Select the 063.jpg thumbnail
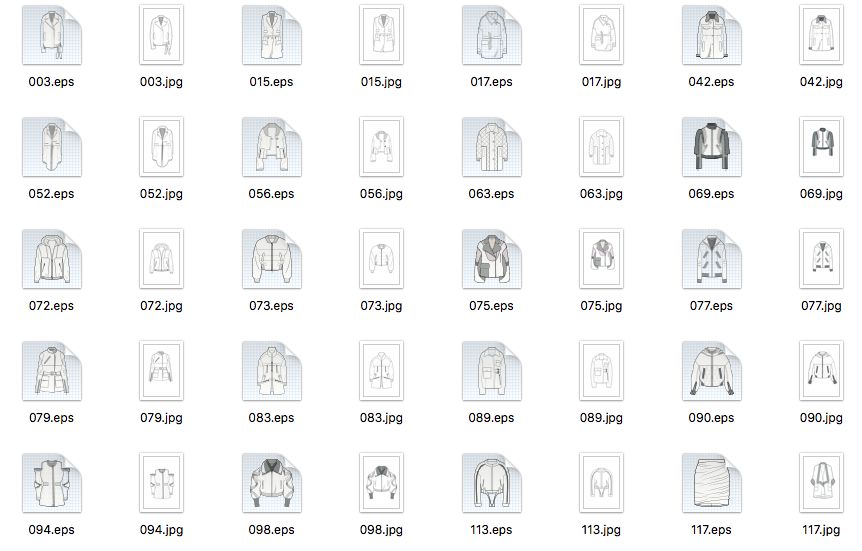This screenshot has height=551, width=862. (x=601, y=147)
